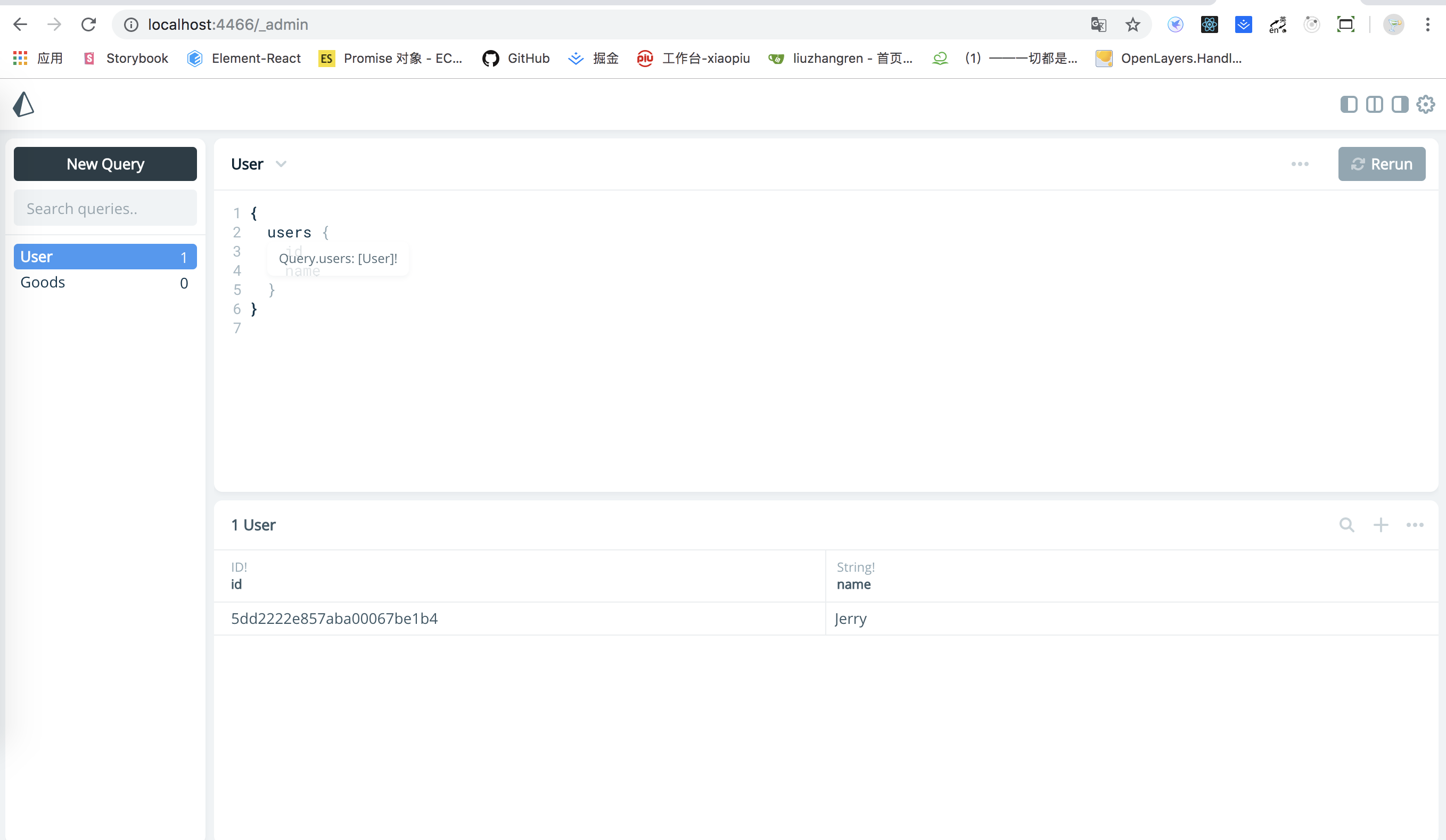Select the User query in sidebar
The image size is (1446, 840).
tap(105, 257)
